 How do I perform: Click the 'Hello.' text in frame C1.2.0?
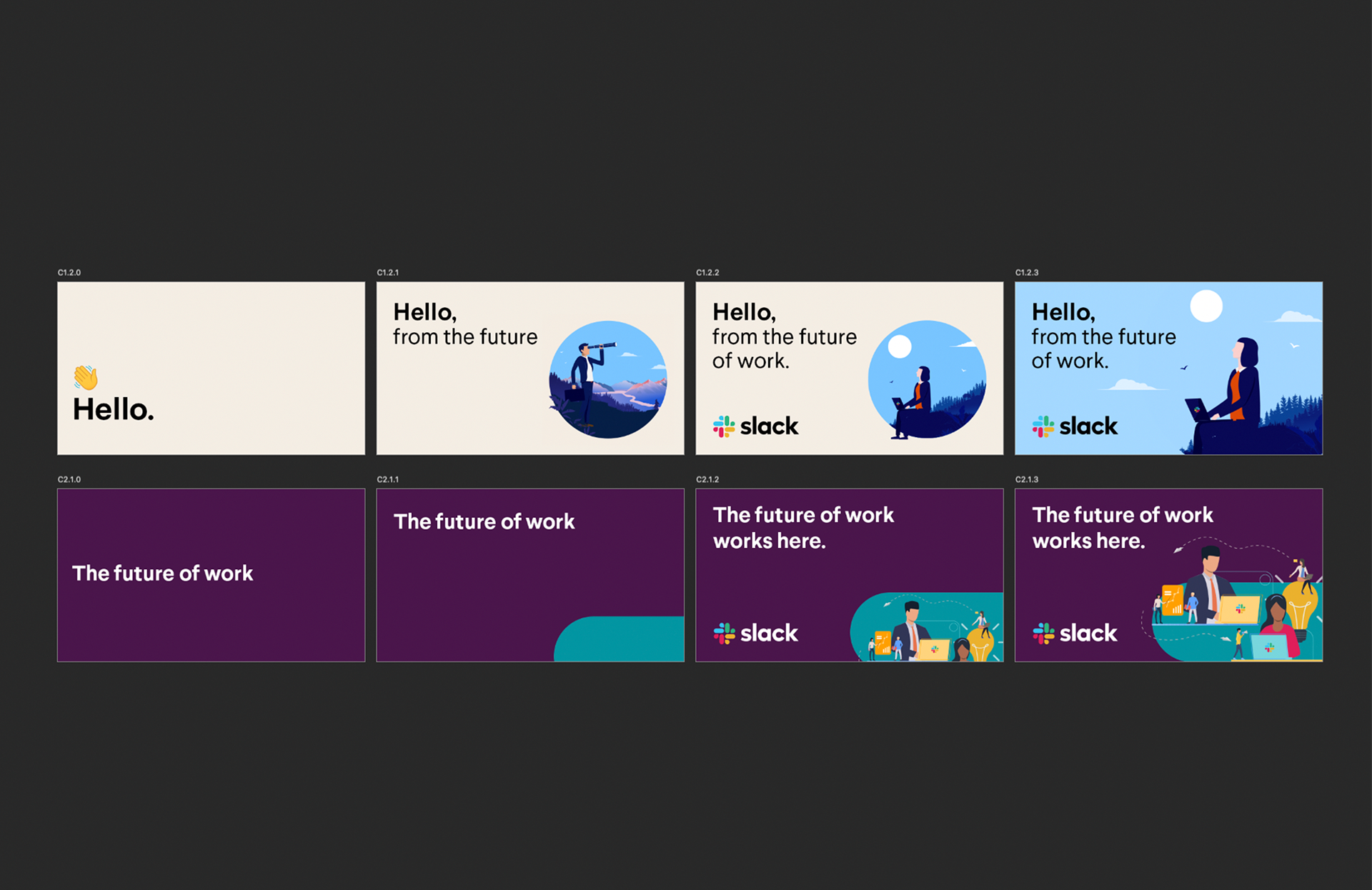coord(114,410)
